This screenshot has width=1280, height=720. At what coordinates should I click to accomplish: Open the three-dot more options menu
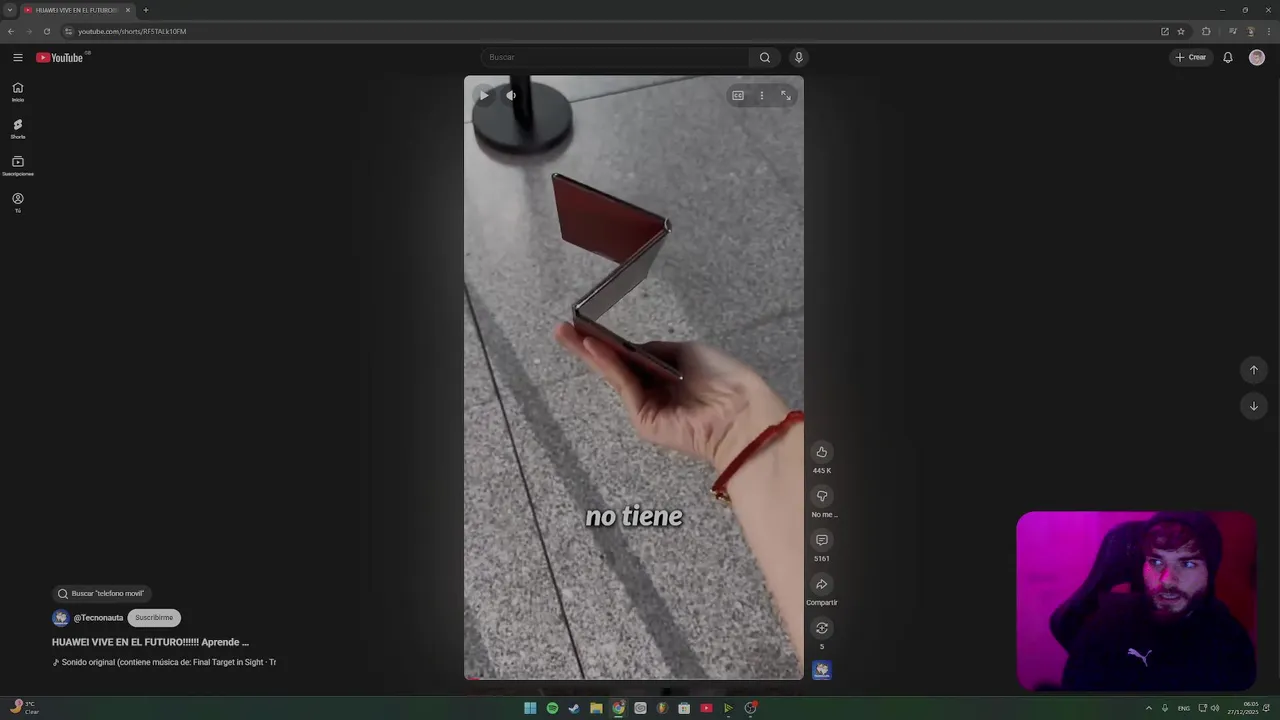(x=762, y=96)
